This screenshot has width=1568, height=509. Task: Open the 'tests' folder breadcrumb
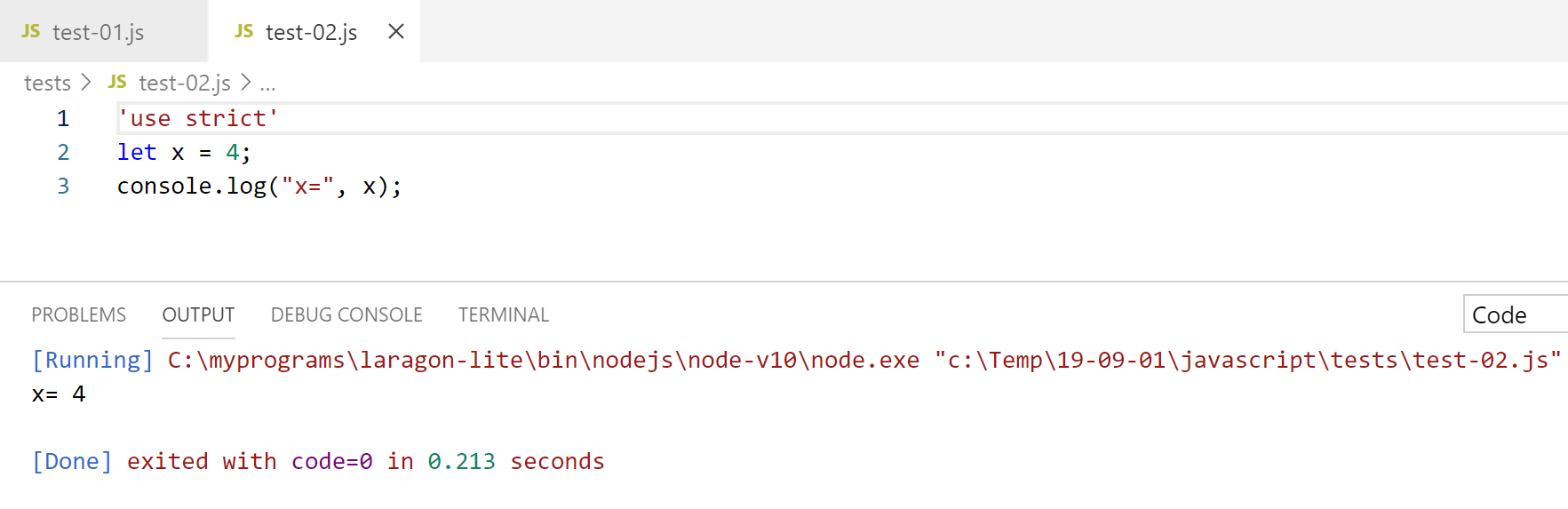(47, 83)
